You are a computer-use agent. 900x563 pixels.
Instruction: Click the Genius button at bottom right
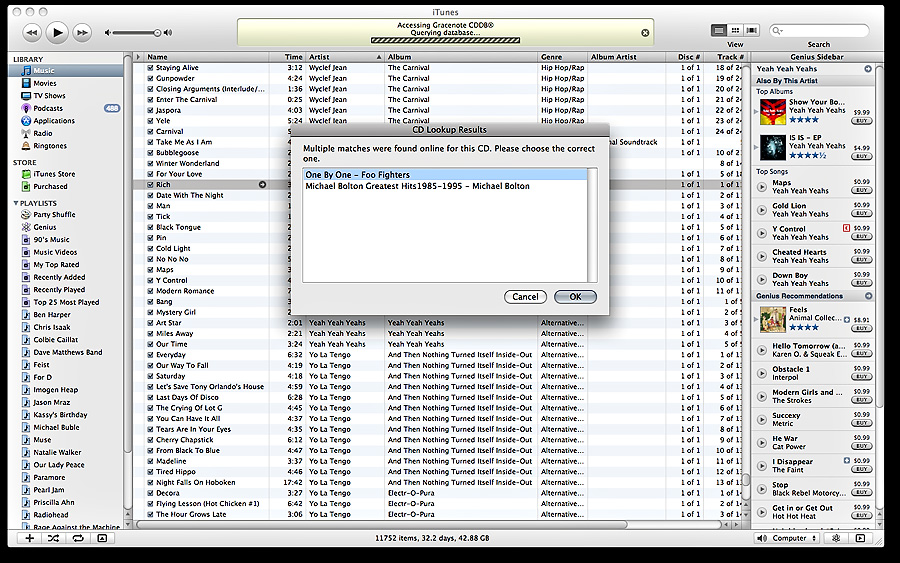tap(836, 538)
